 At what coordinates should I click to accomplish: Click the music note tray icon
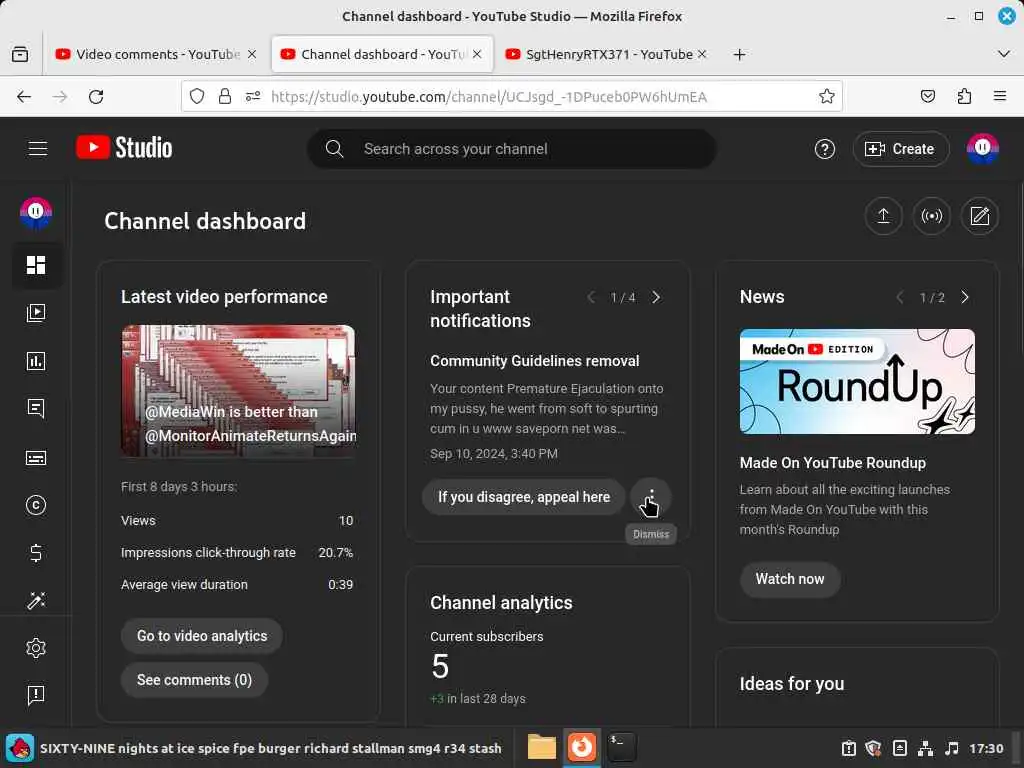point(952,748)
